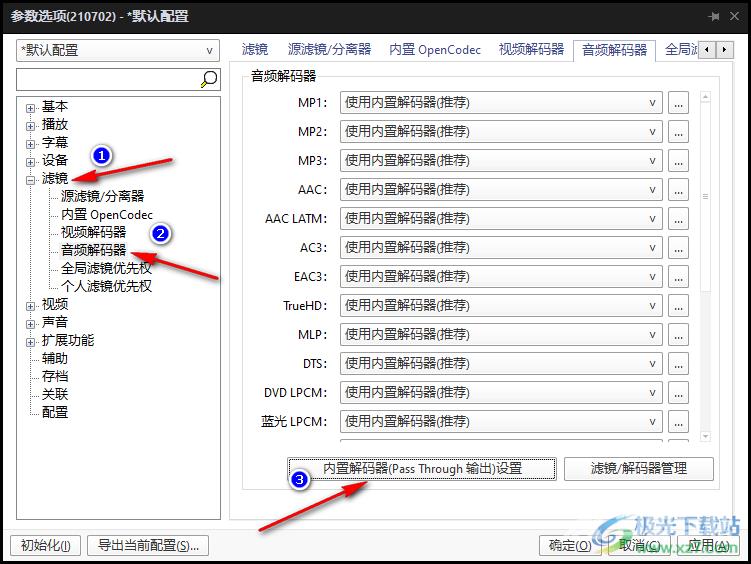Select 内置 OpenCodec in the tree

[106, 214]
